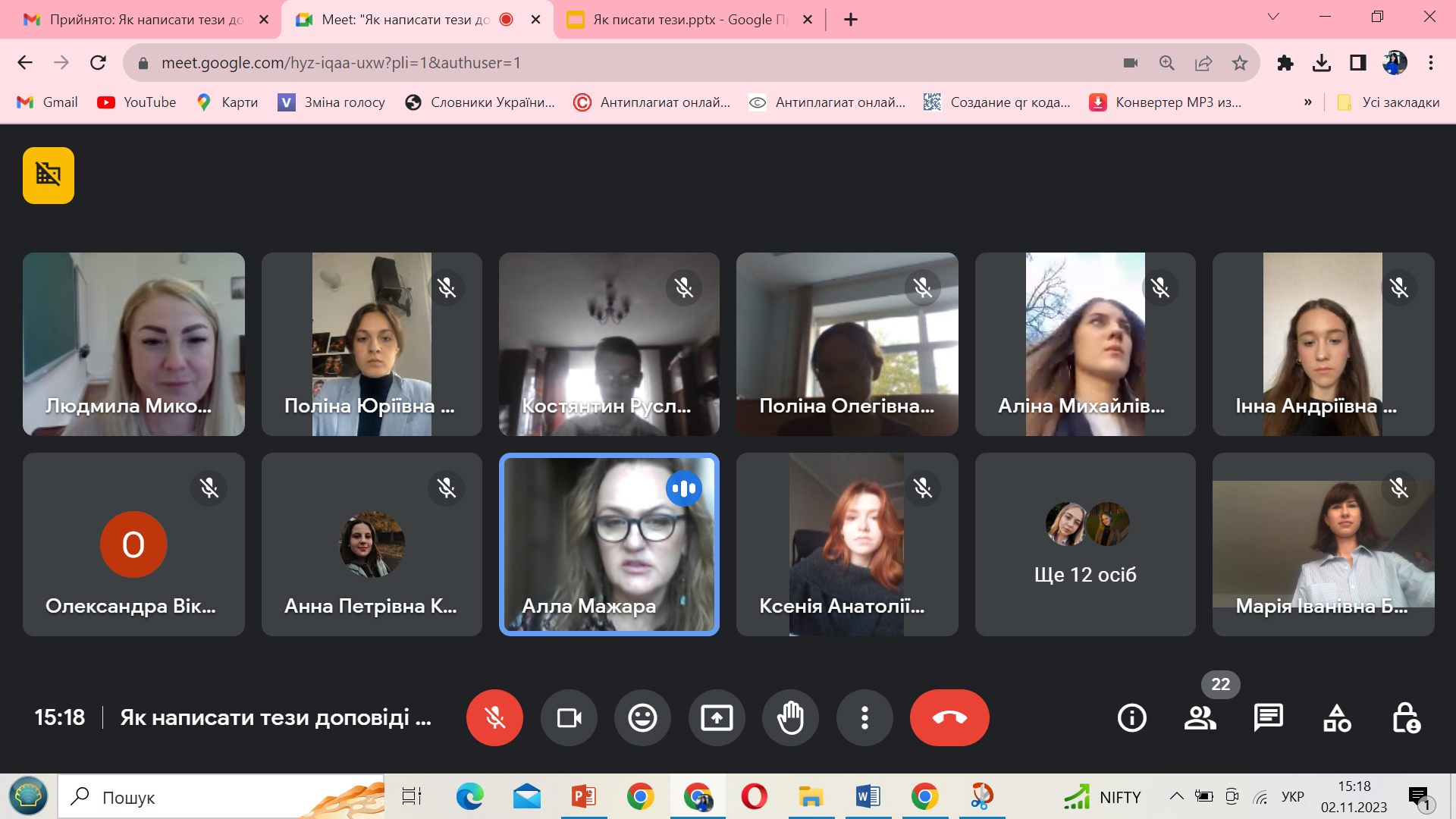Image resolution: width=1456 pixels, height=819 pixels.
Task: Open the in-call chat messages
Action: coord(1268,717)
